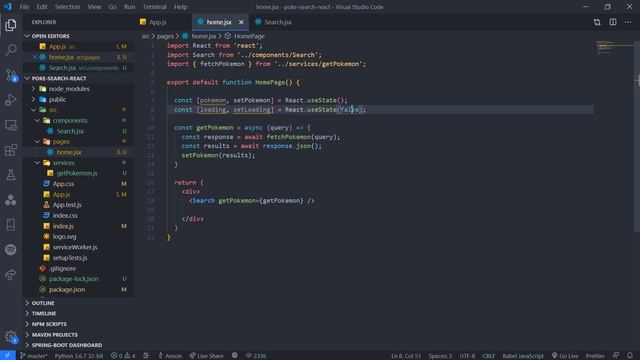Open the File menu
This screenshot has width=640, height=360.
pos(24,7)
